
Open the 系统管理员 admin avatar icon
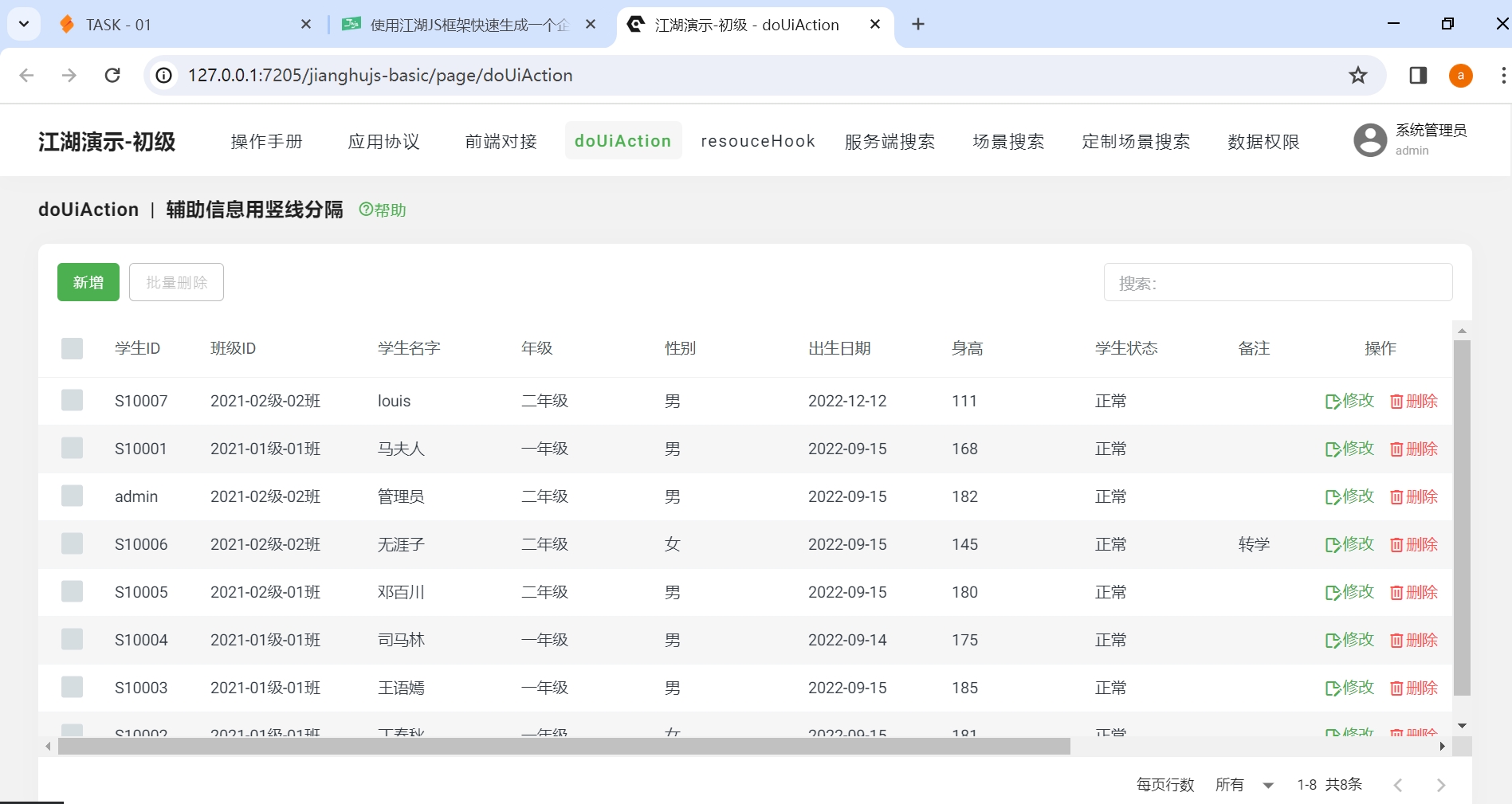click(x=1369, y=140)
